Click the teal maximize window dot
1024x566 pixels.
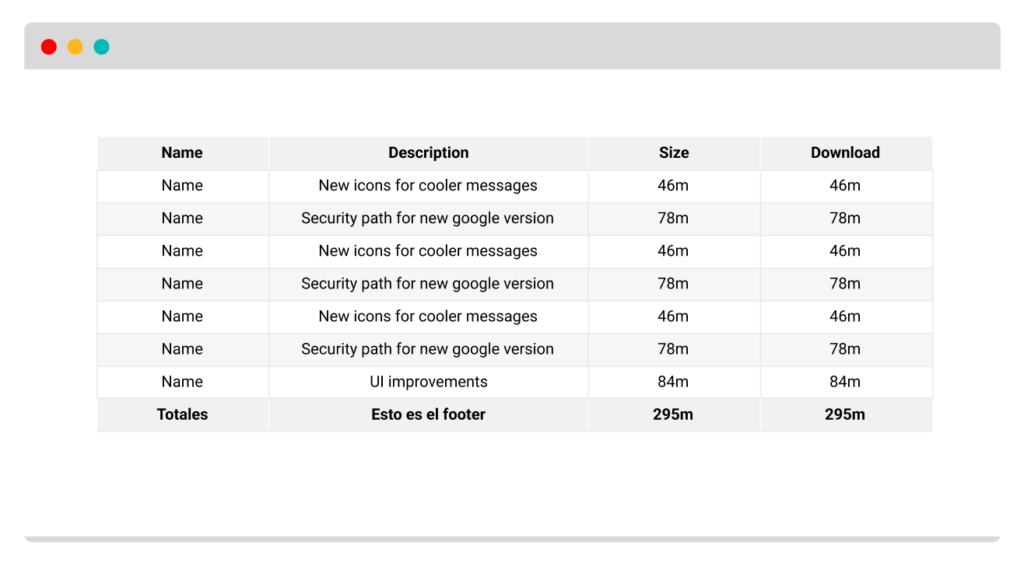coord(101,47)
